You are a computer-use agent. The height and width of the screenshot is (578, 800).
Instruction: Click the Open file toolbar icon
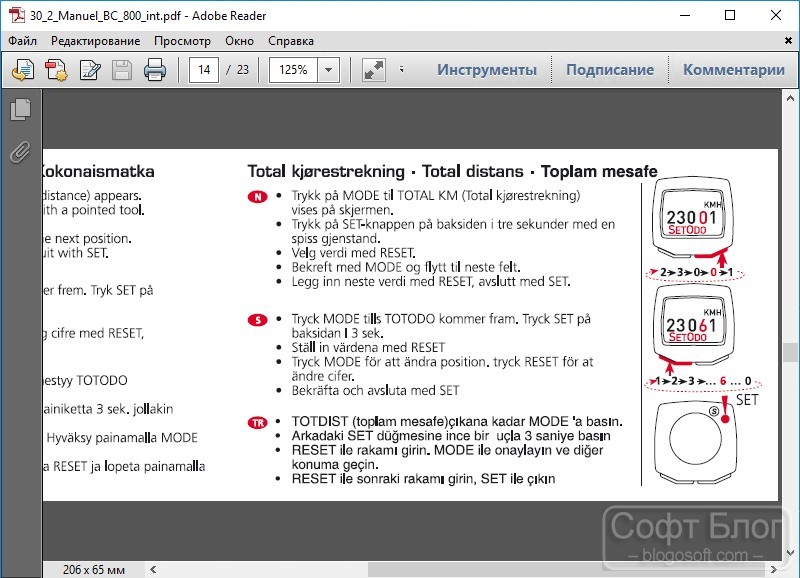(22, 70)
